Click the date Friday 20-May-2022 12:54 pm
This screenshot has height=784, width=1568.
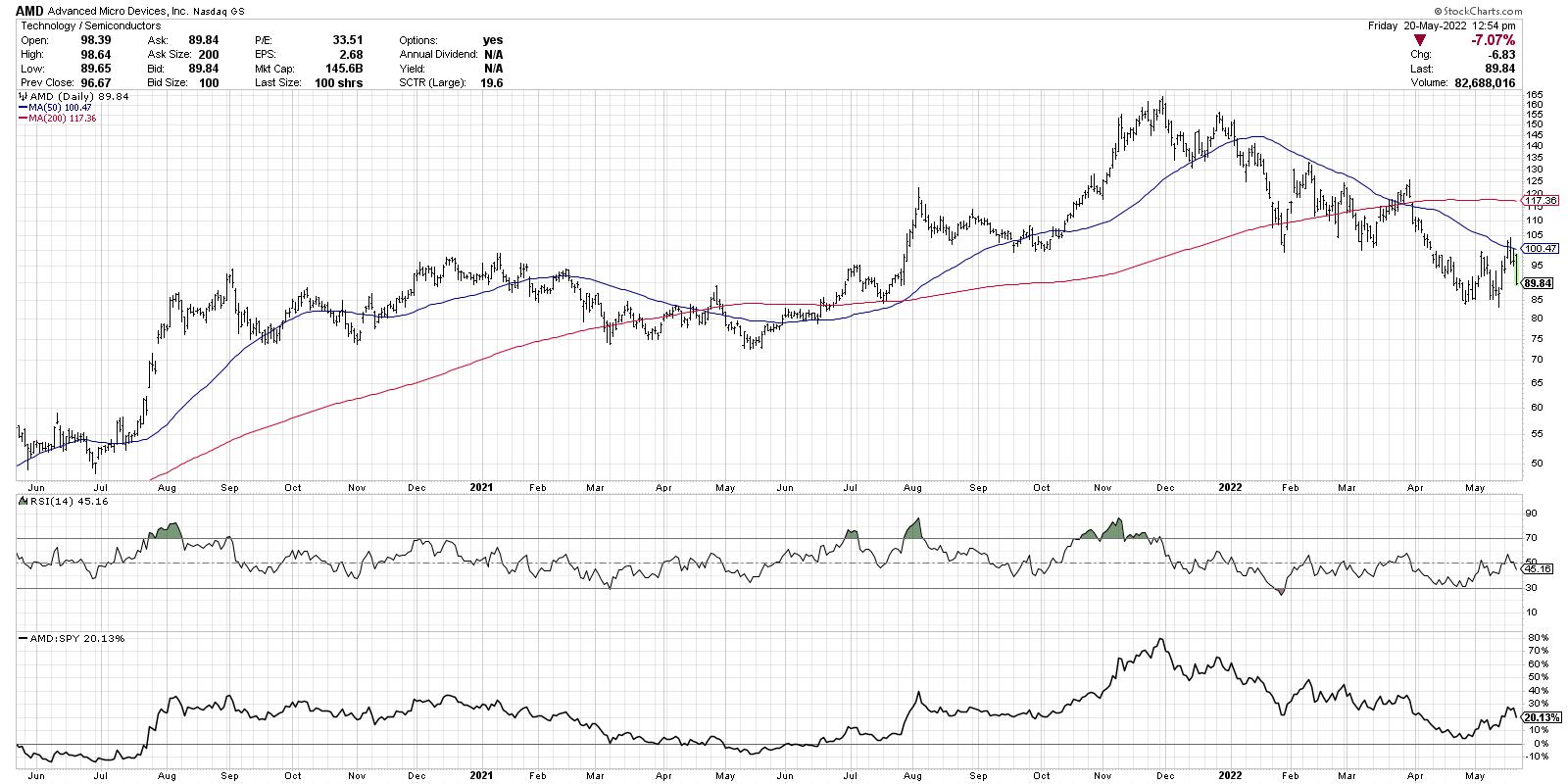pos(1442,25)
